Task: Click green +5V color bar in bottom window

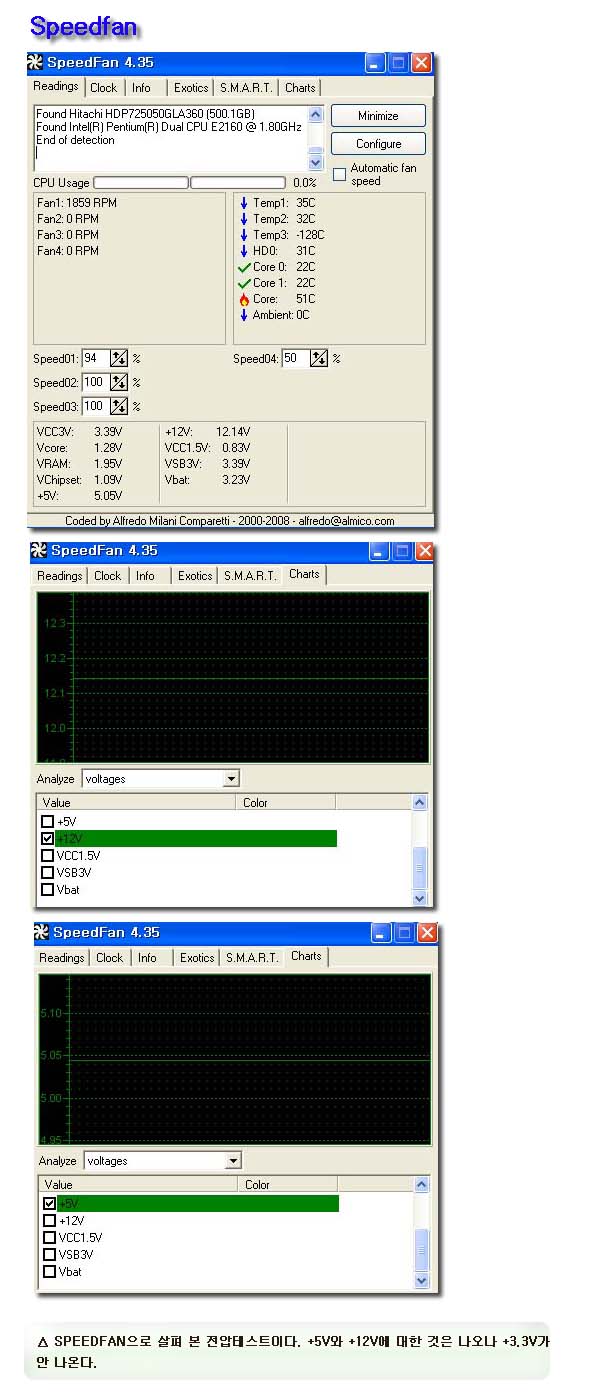Action: (199, 1203)
